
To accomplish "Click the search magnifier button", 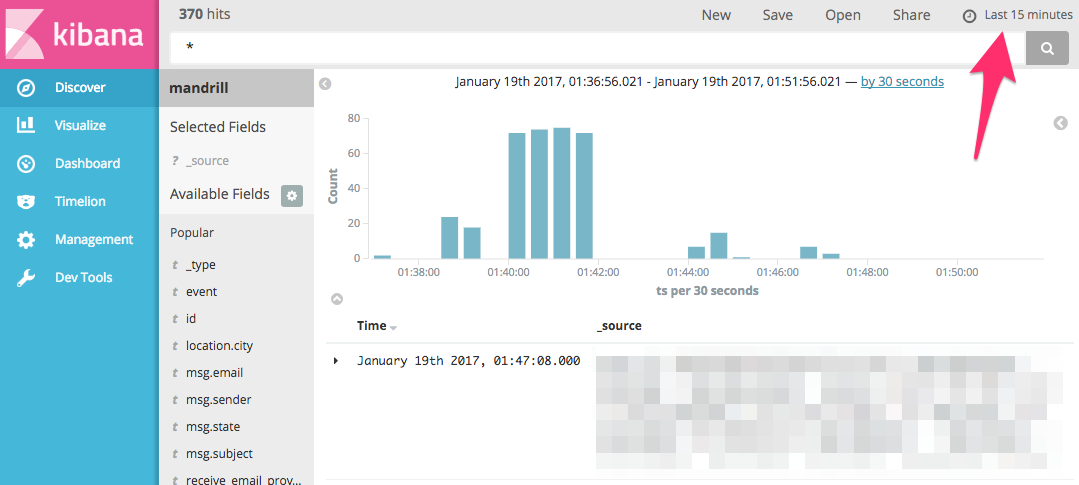I will click(1047, 48).
